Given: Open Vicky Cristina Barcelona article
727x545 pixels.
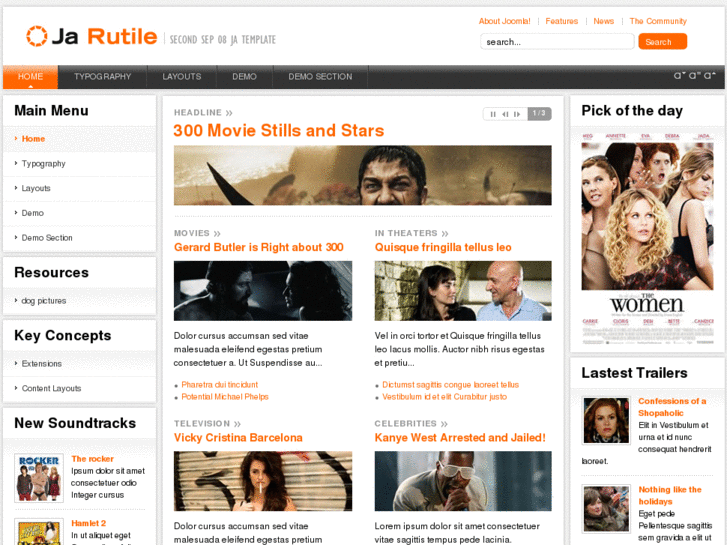Looking at the screenshot, I should [238, 438].
